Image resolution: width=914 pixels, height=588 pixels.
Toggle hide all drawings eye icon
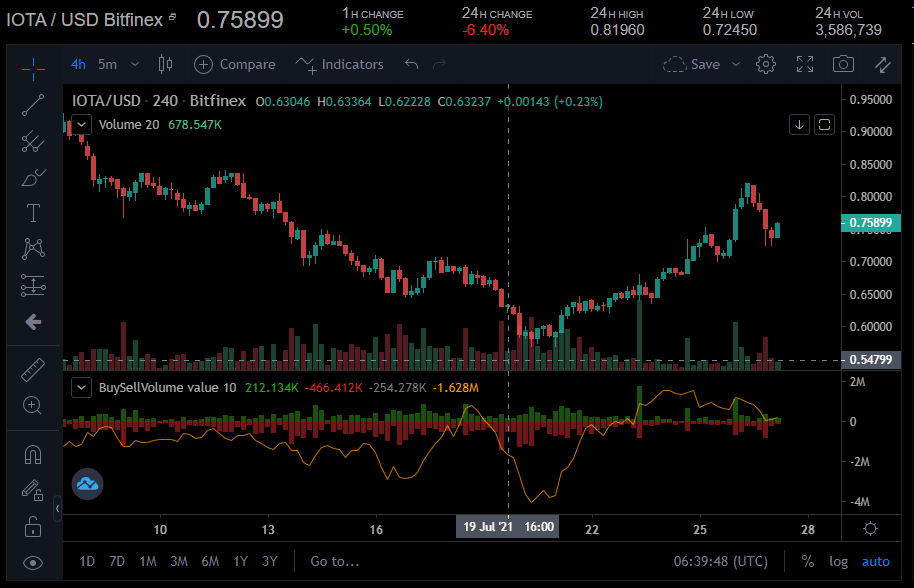click(x=33, y=562)
